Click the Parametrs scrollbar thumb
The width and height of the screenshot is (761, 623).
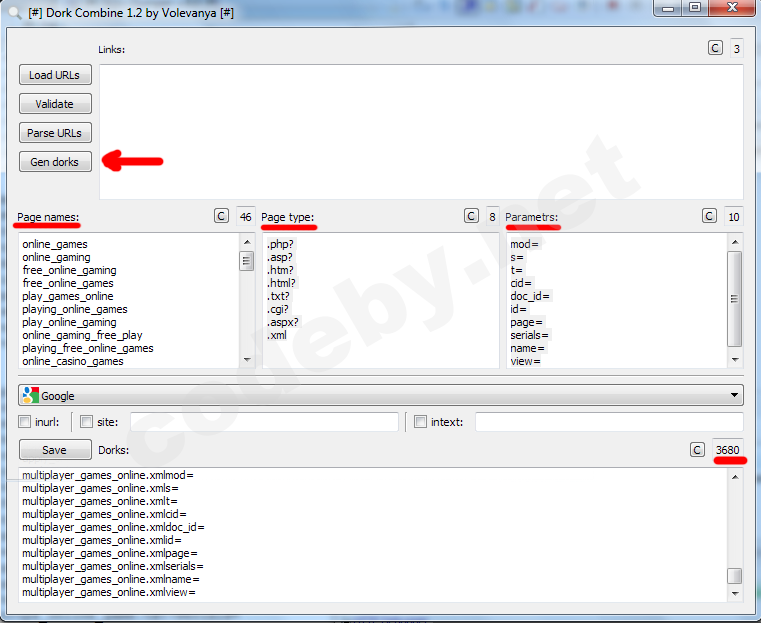(735, 299)
